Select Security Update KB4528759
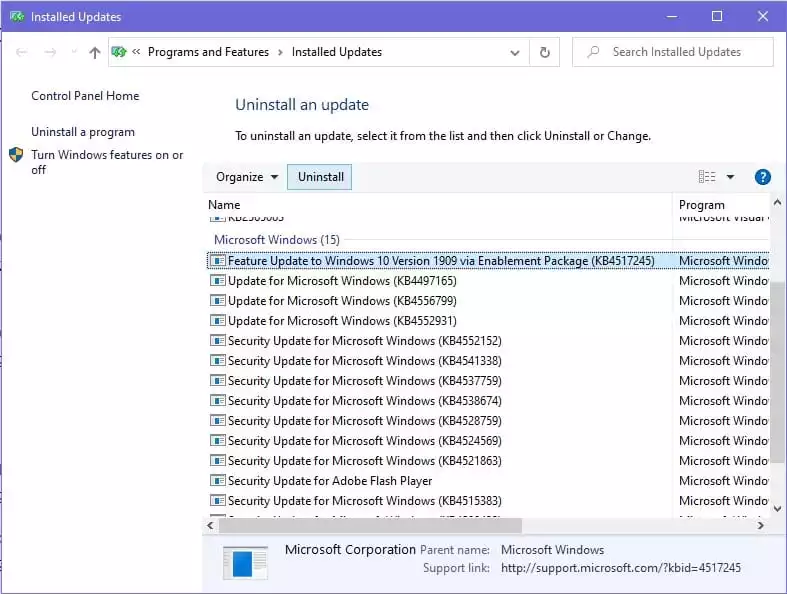This screenshot has height=594, width=787. click(364, 421)
